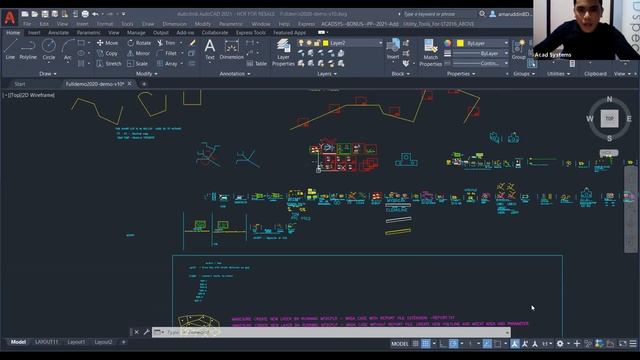Select the Circle tool
640x360 pixels.
[x=49, y=49]
